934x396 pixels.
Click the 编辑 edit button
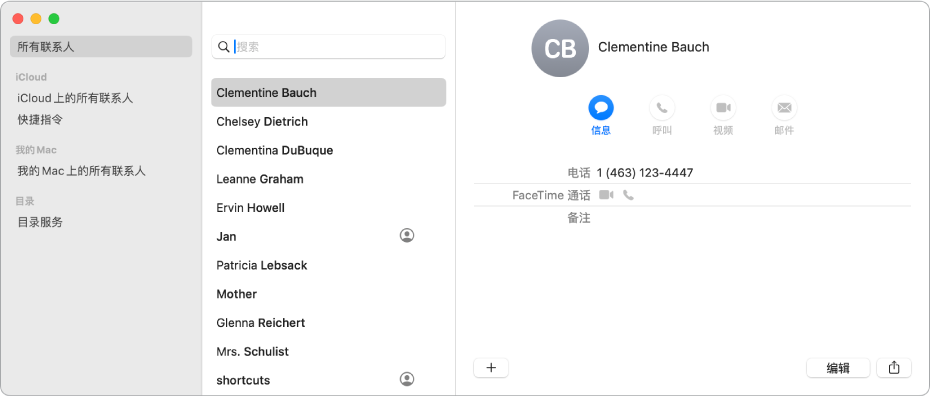(x=838, y=368)
